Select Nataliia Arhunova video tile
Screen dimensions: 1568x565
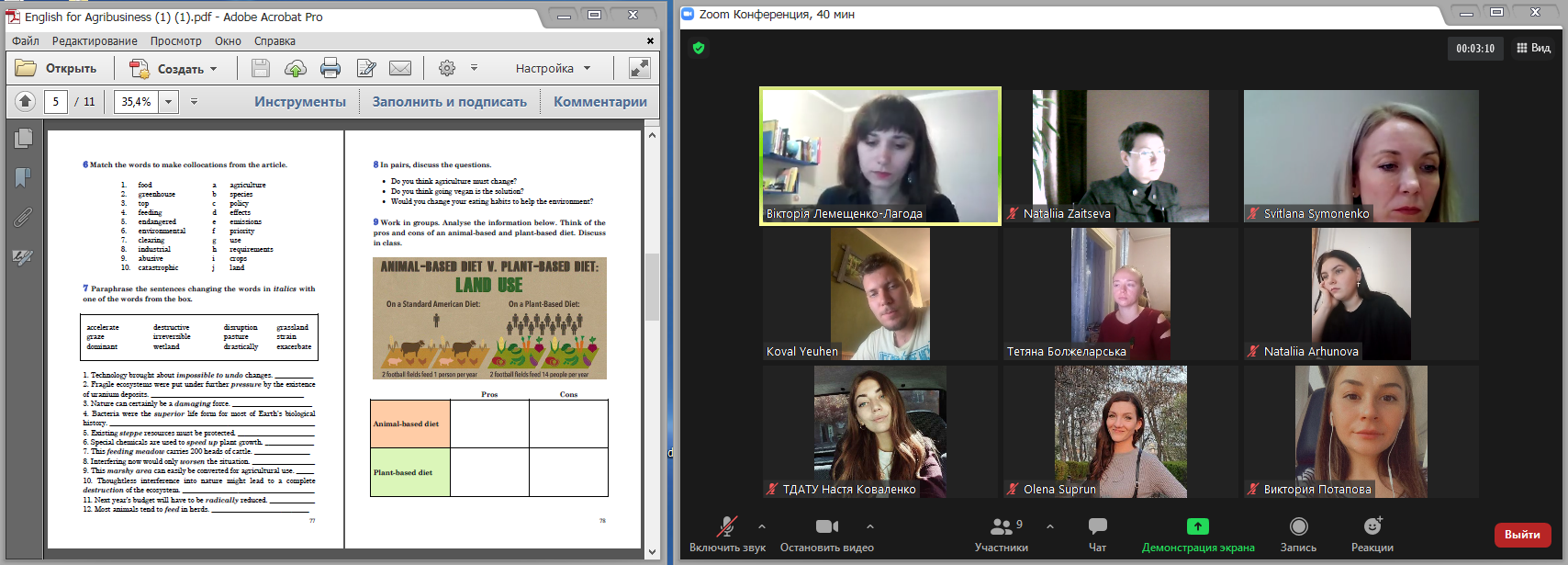pos(1361,294)
